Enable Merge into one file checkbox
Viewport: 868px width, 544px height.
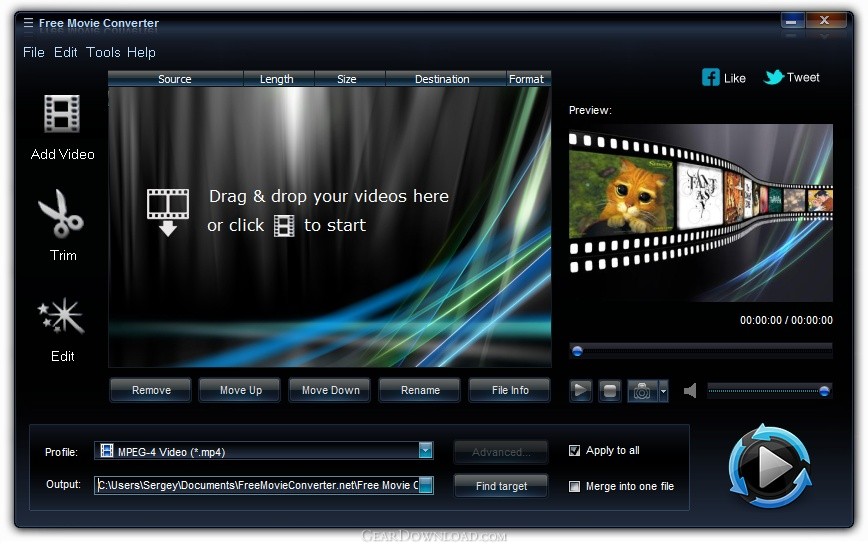pyautogui.click(x=575, y=486)
